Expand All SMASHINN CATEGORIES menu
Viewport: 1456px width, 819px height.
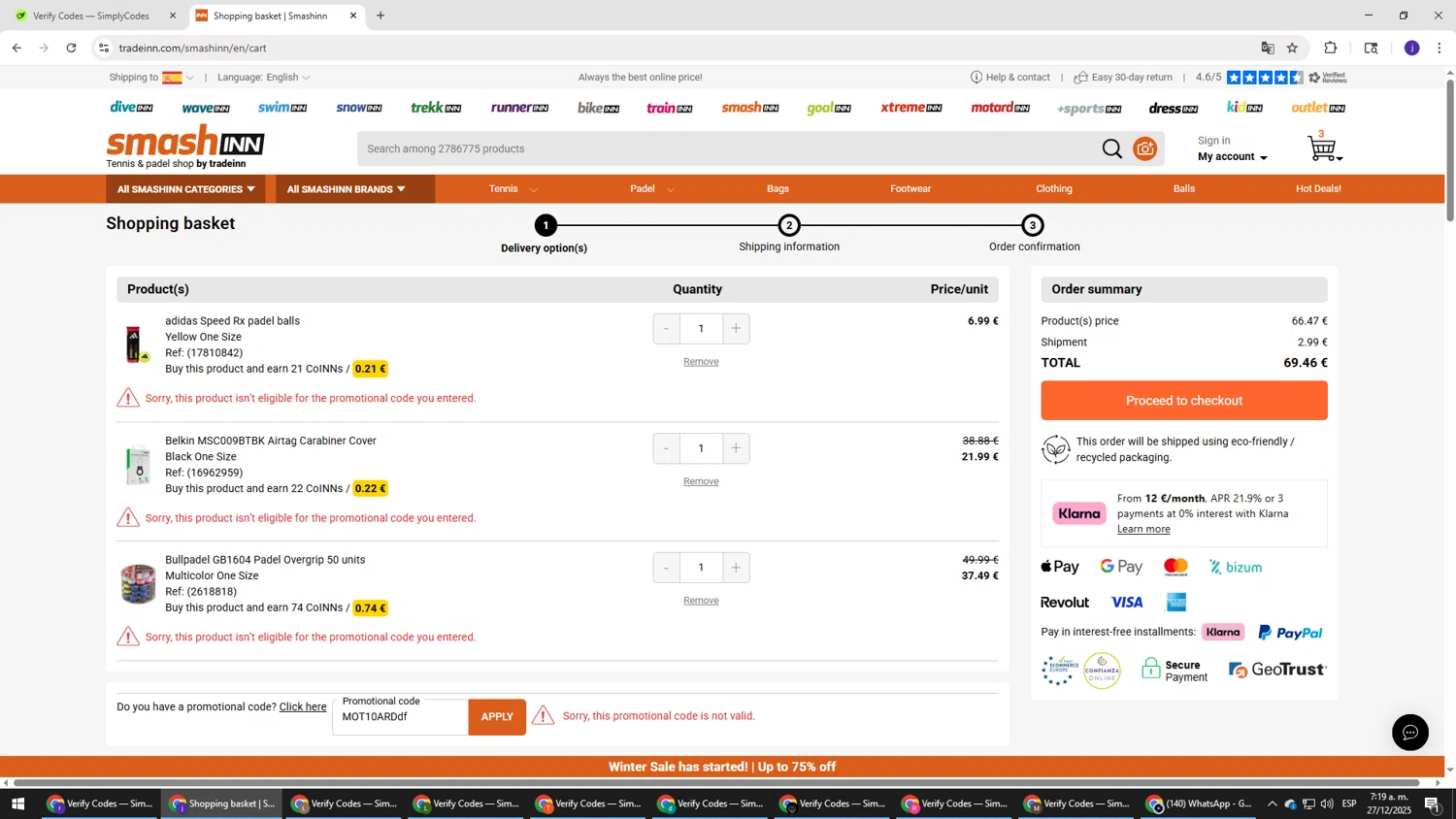[x=185, y=189]
